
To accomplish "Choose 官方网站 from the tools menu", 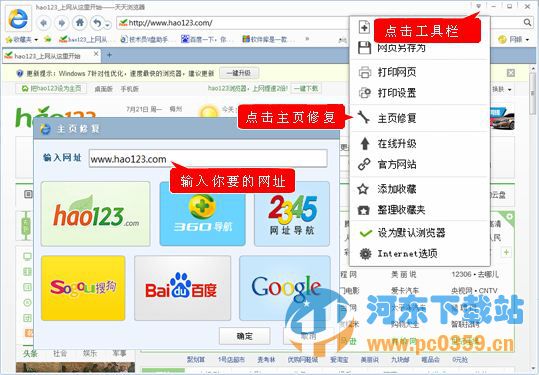I will pyautogui.click(x=419, y=164).
